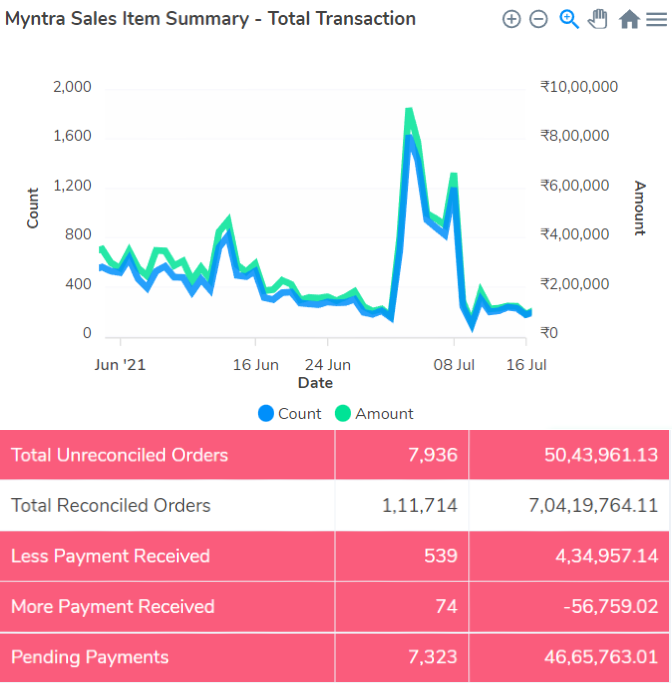Image resolution: width=672 pixels, height=683 pixels.
Task: Click the 24 Jun date axis label
Action: tap(328, 365)
